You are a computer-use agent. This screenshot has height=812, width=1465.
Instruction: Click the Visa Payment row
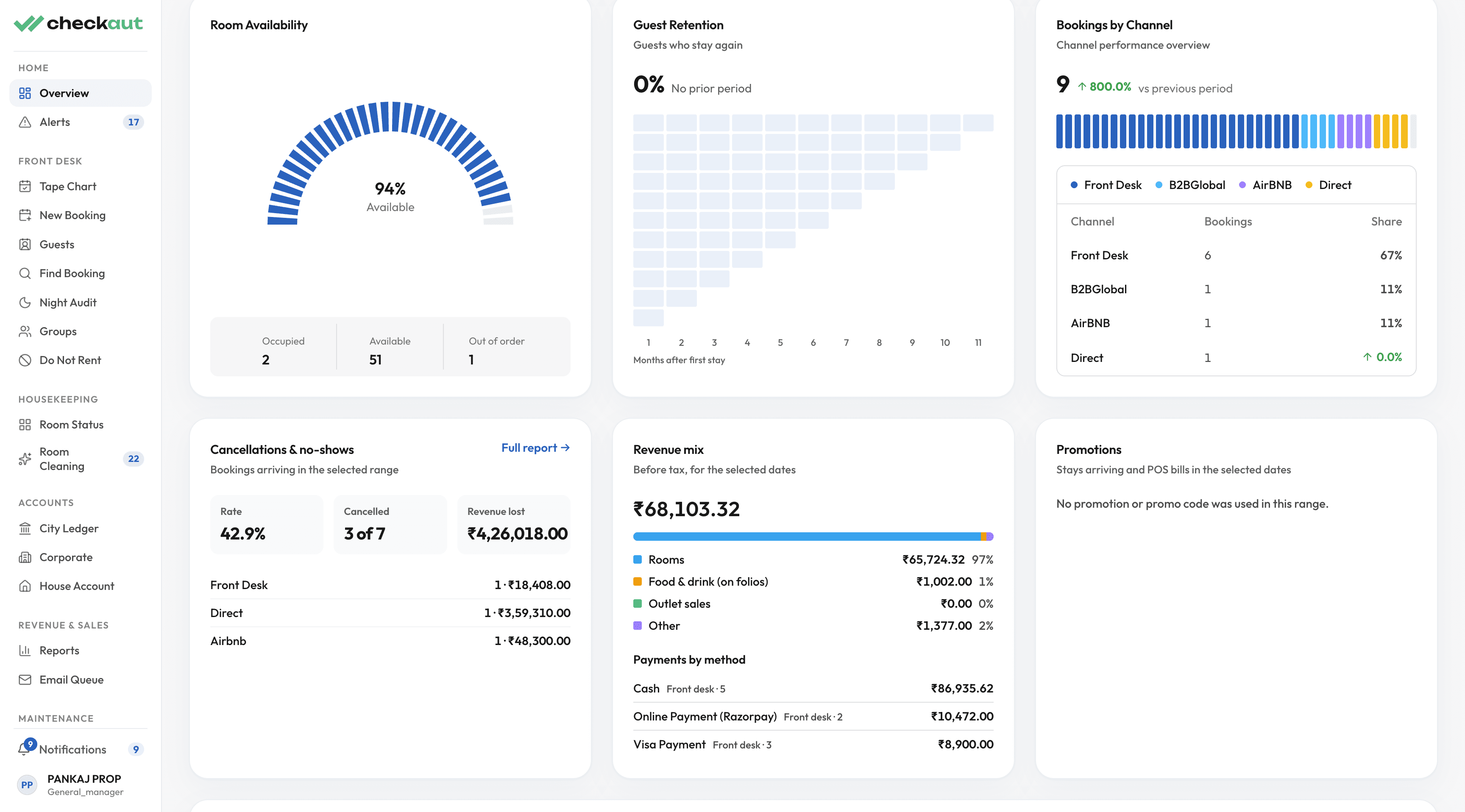tap(813, 745)
